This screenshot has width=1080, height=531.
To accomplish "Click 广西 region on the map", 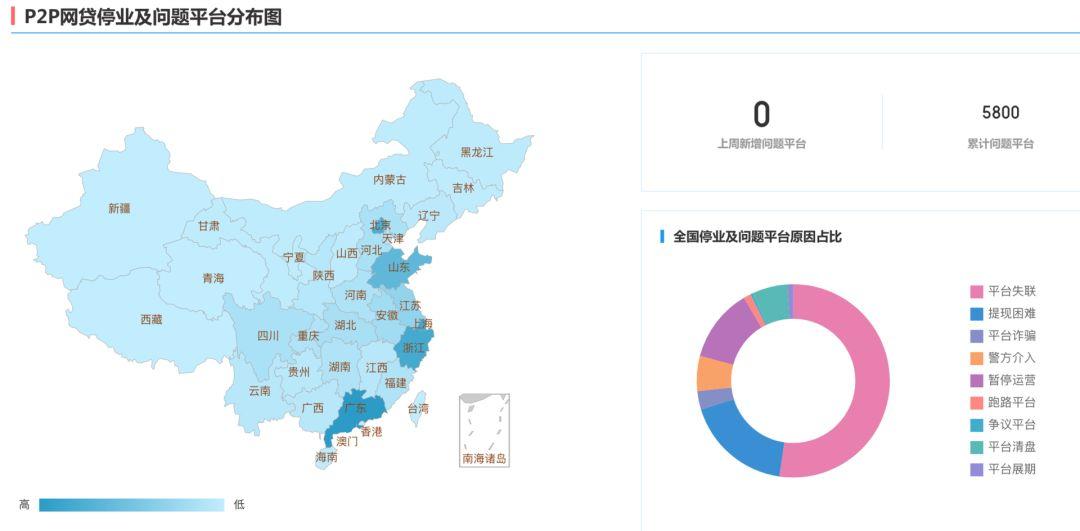I will tap(312, 407).
